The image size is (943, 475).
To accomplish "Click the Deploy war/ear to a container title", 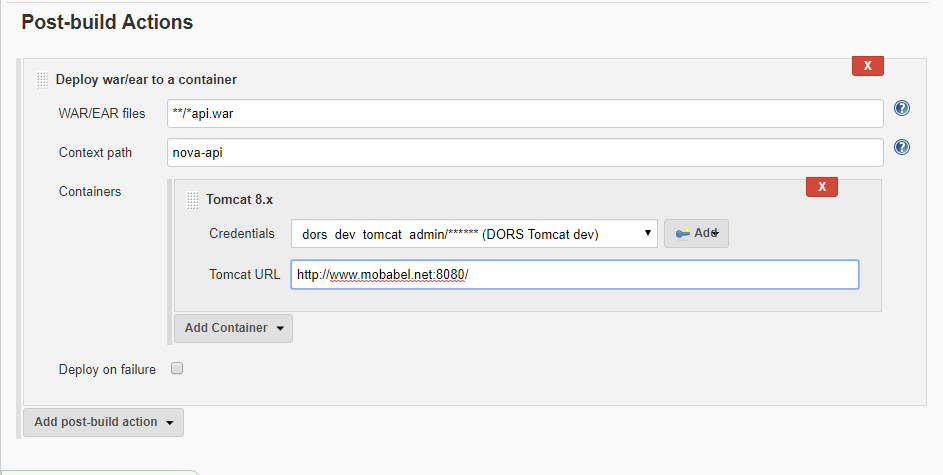I will 146,79.
